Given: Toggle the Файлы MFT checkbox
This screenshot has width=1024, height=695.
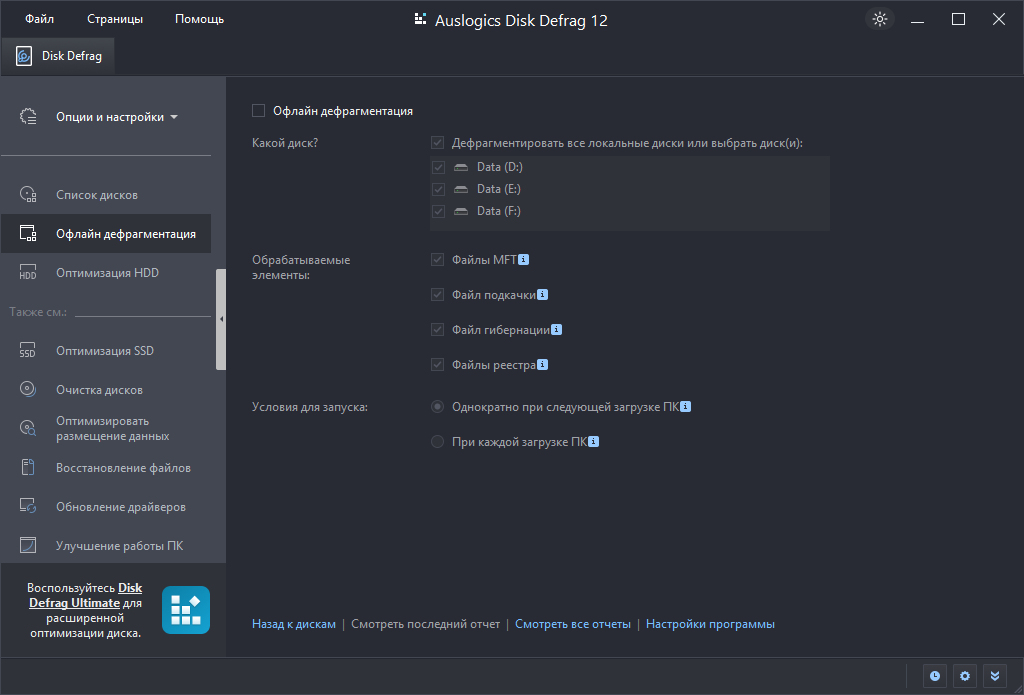Looking at the screenshot, I should [x=438, y=260].
